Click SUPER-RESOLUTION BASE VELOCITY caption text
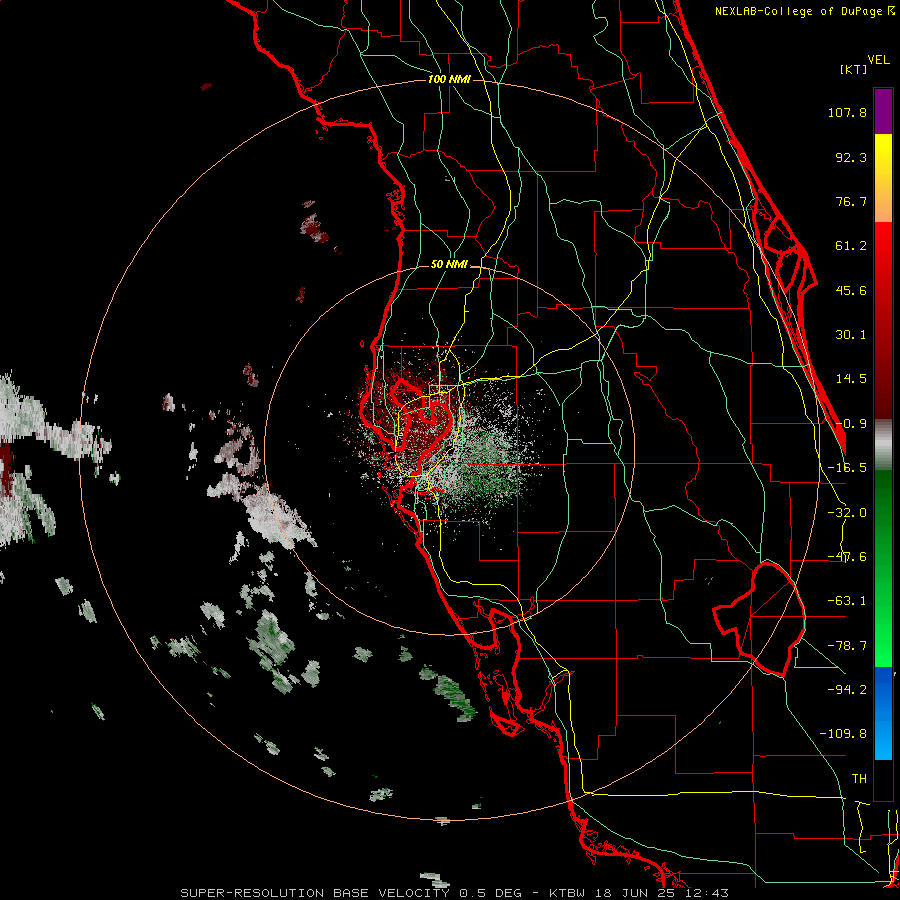The width and height of the screenshot is (900, 900). coord(317,893)
